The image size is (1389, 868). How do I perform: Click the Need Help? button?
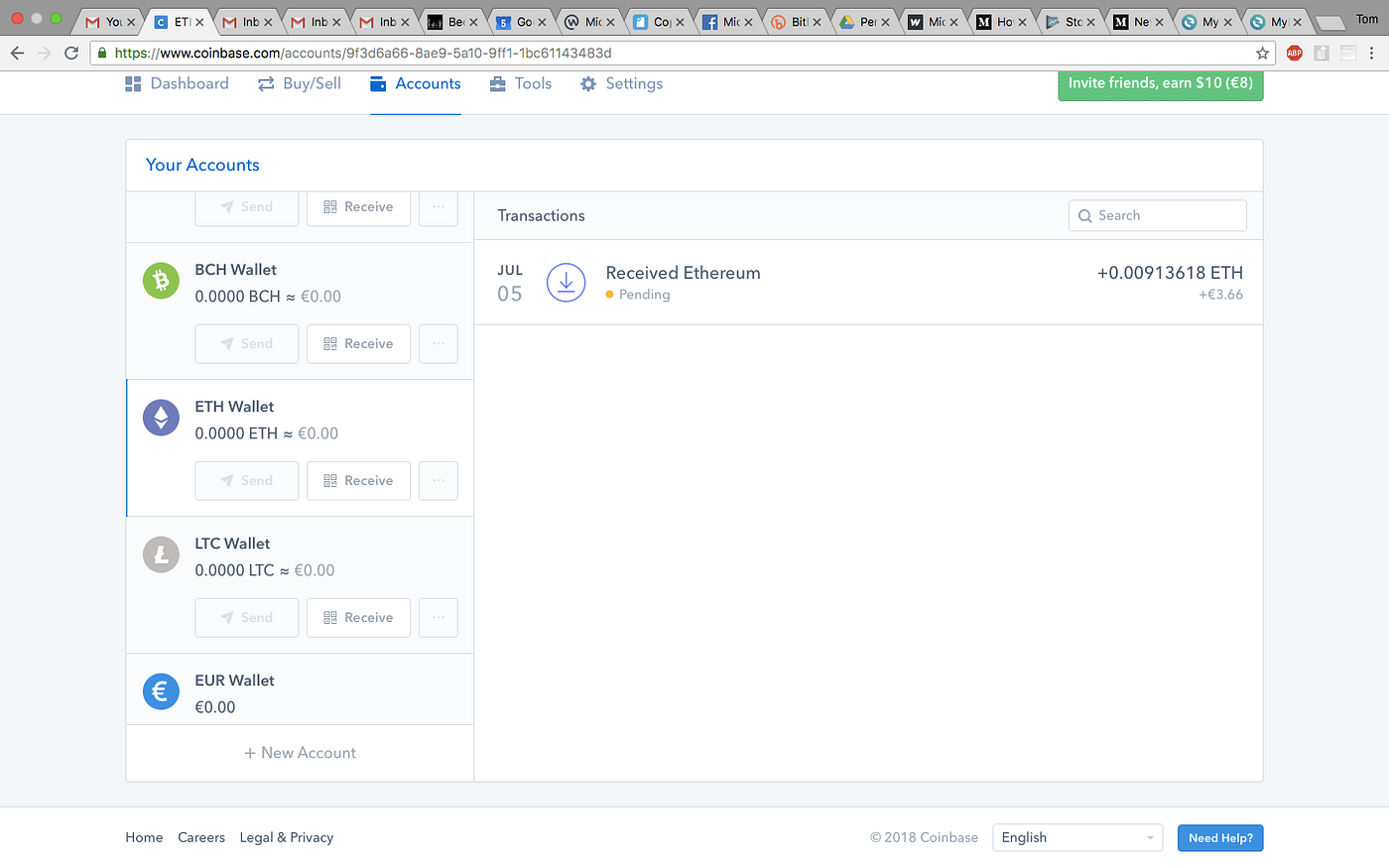(1220, 838)
